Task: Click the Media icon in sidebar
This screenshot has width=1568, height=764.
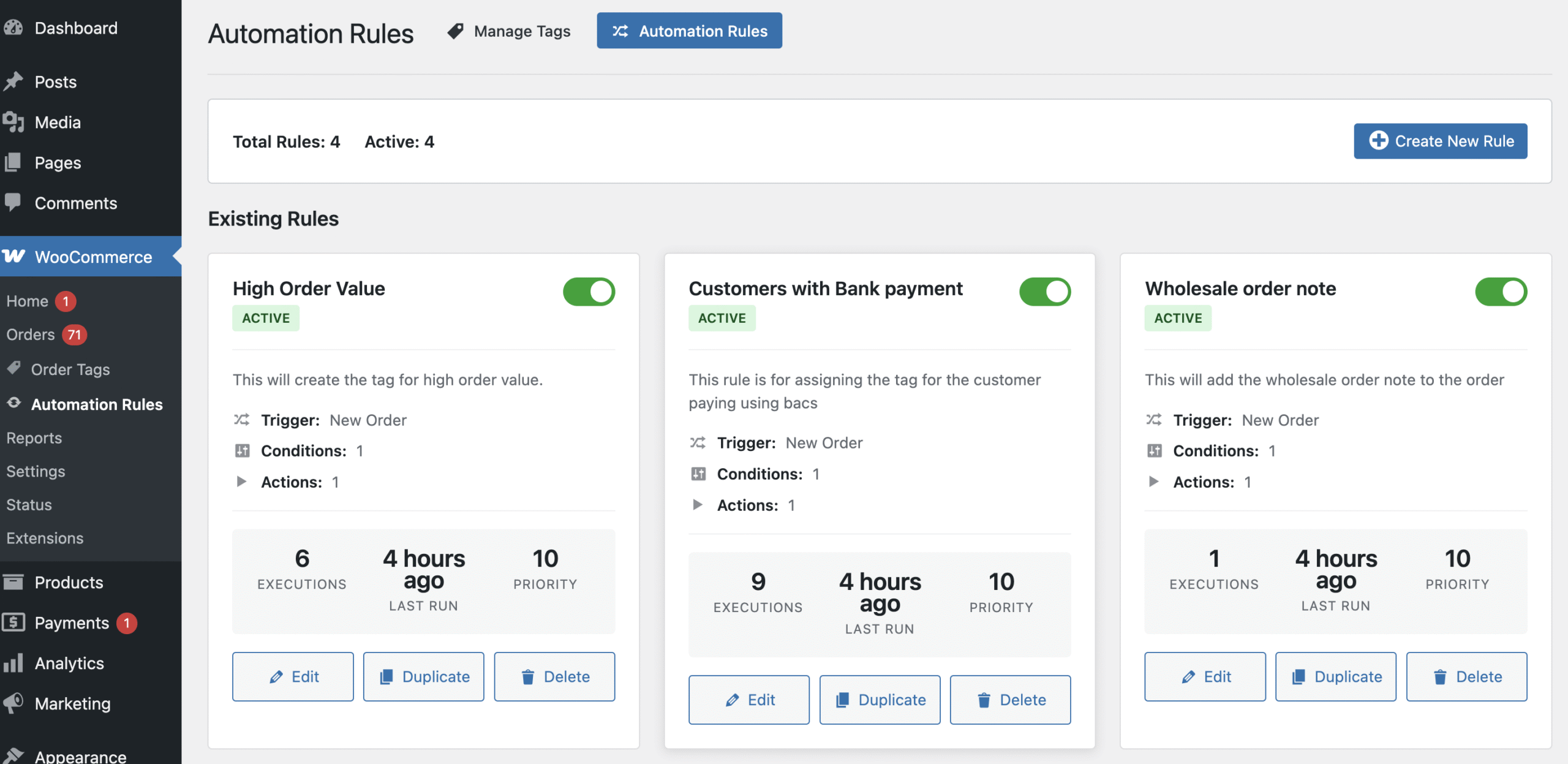Action: pos(13,122)
